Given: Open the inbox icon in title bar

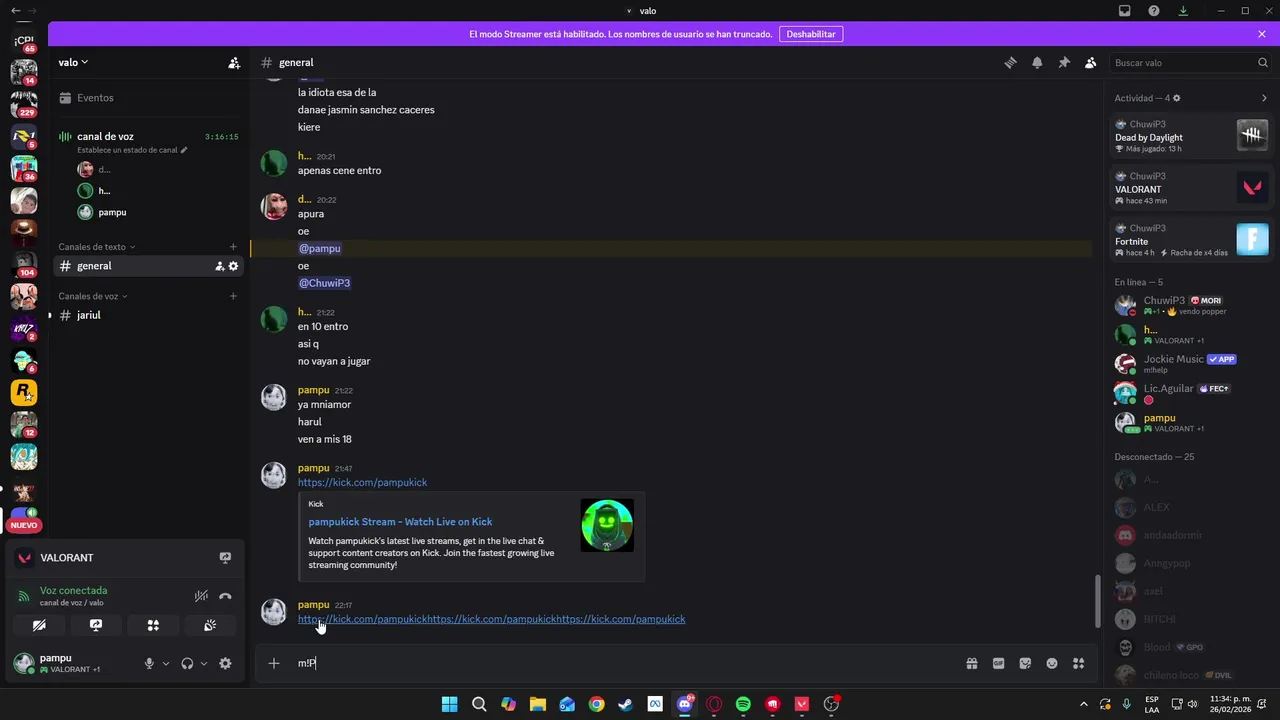Looking at the screenshot, I should pyautogui.click(x=1125, y=11).
